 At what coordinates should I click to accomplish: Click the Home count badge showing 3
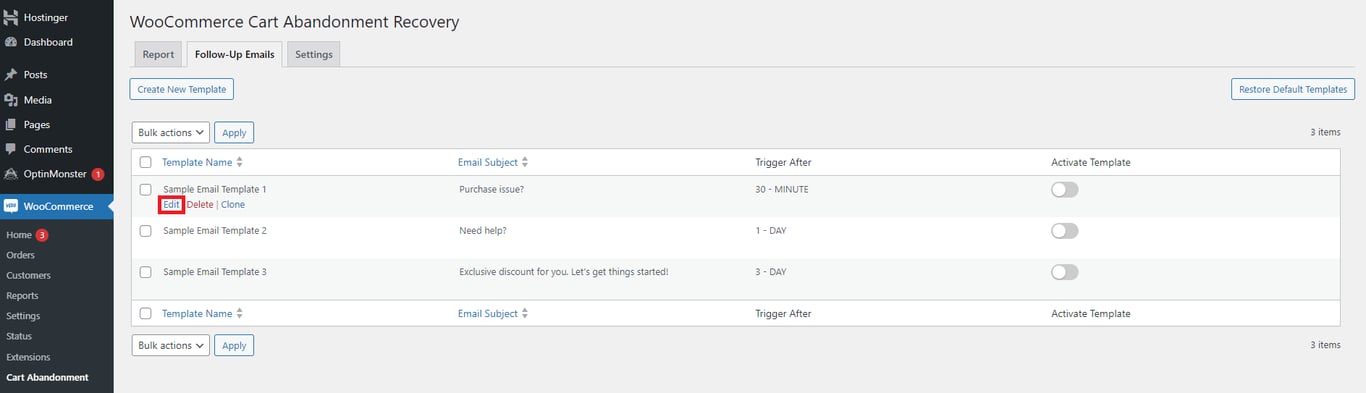point(42,235)
